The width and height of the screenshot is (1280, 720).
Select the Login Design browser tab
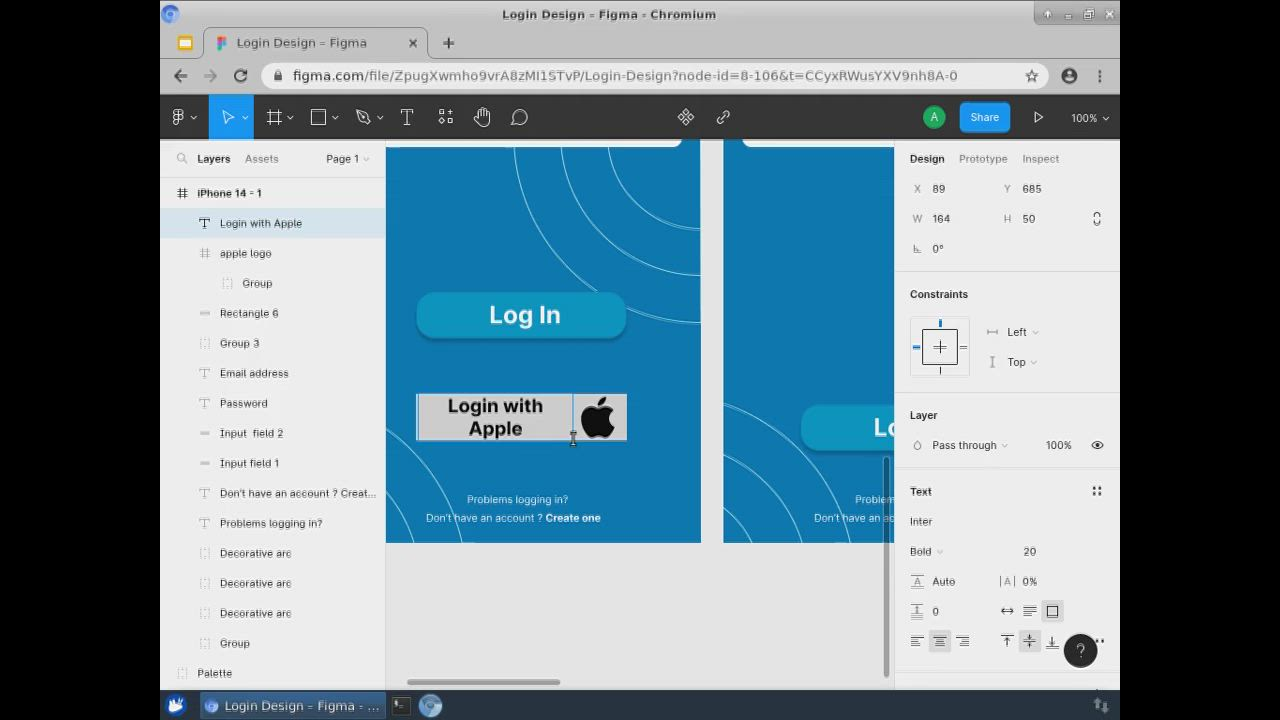tap(314, 43)
